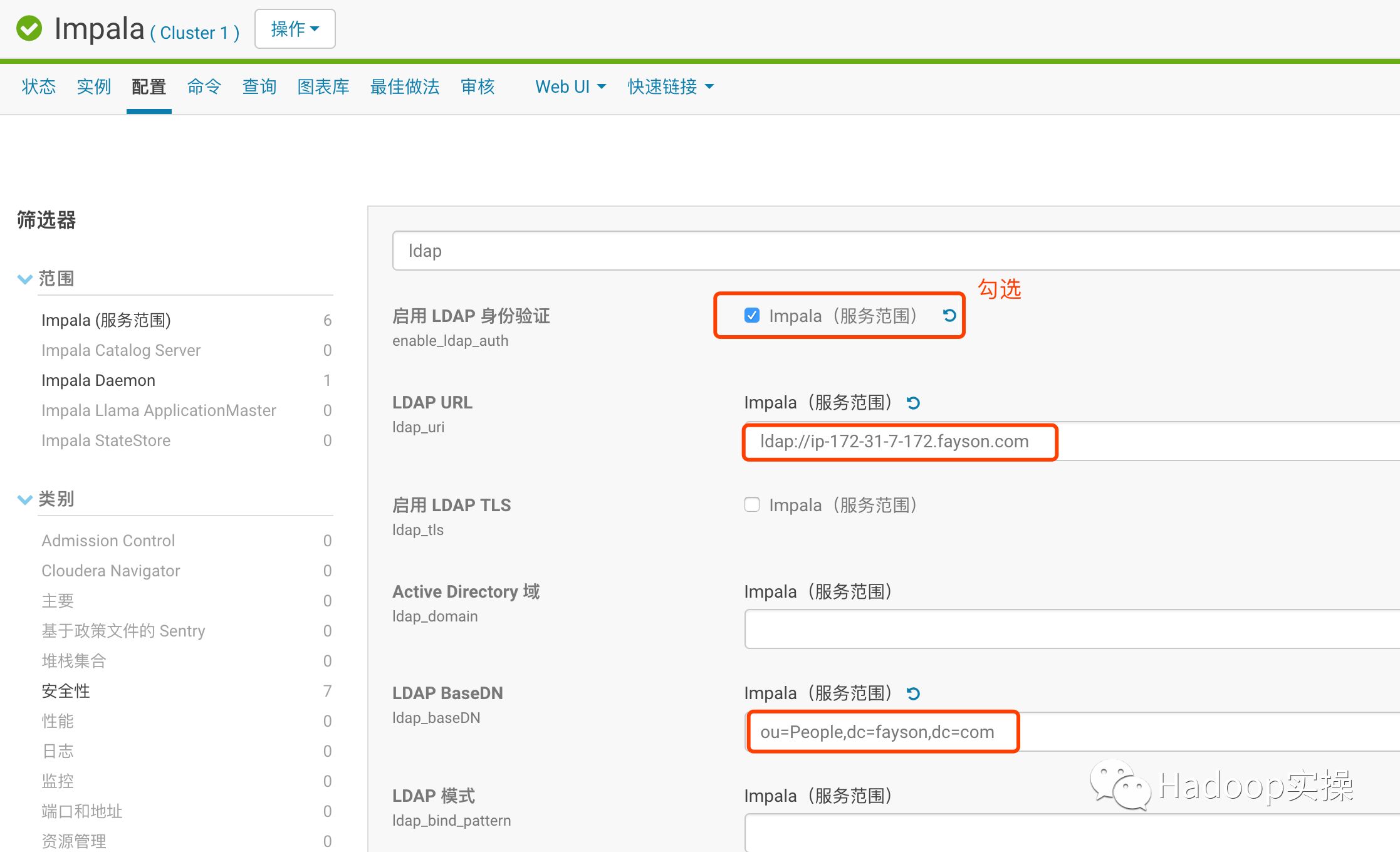Image resolution: width=1400 pixels, height=852 pixels.
Task: Click the configuration search box containing ldap
Action: [896, 251]
